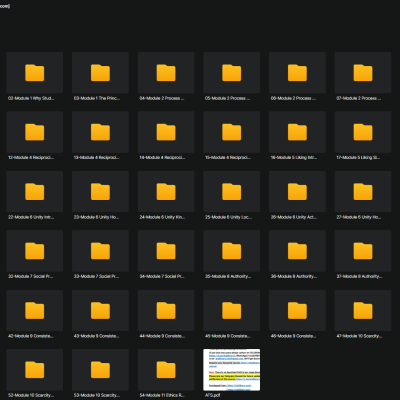400x400 pixels.
Task: Open folder 26-Module 6 Unity Act...
Action: tap(297, 192)
